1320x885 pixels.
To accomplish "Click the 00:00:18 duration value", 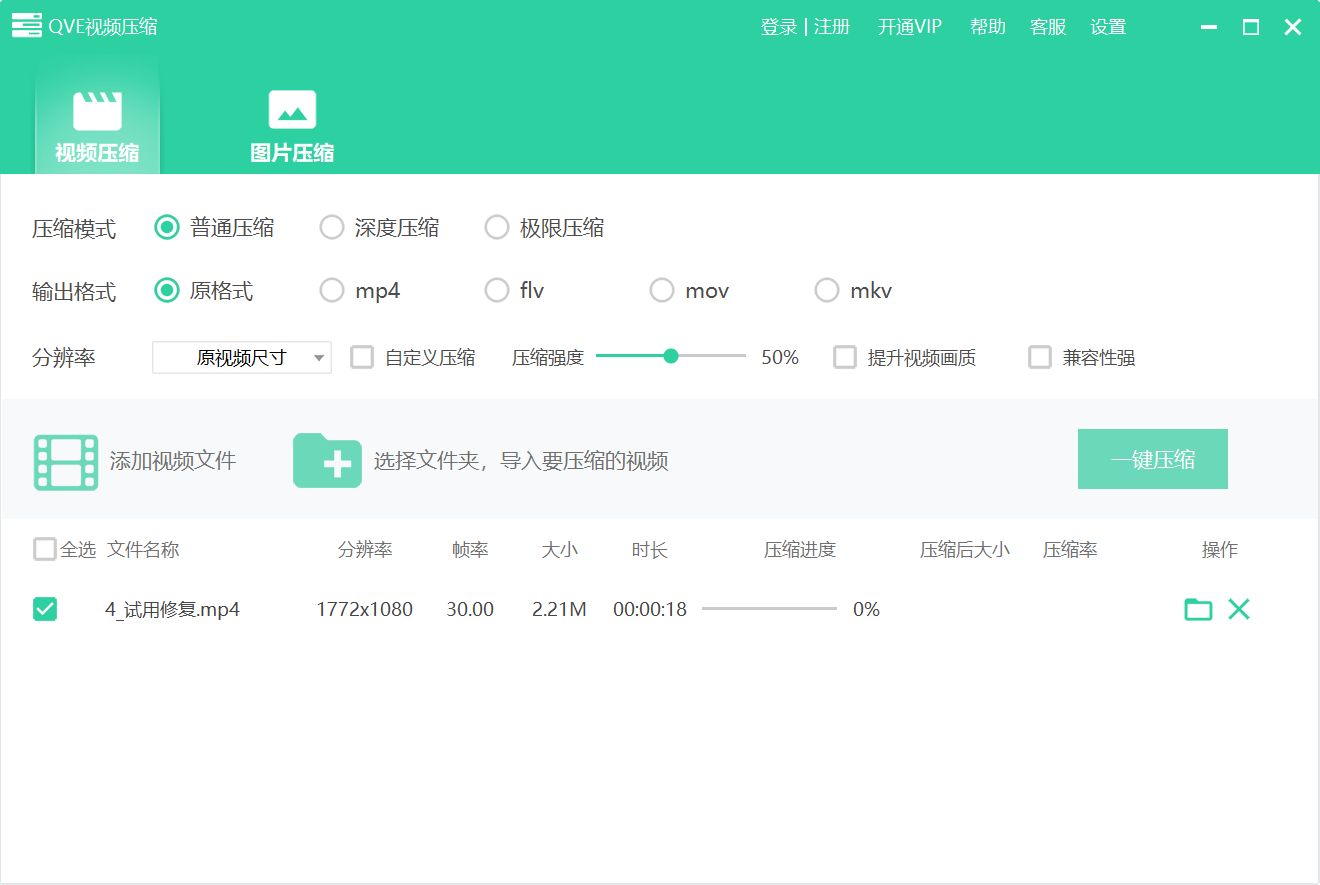I will pos(650,609).
